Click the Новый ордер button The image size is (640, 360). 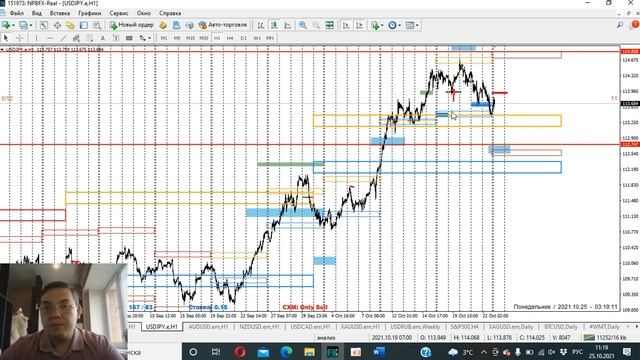(131, 25)
